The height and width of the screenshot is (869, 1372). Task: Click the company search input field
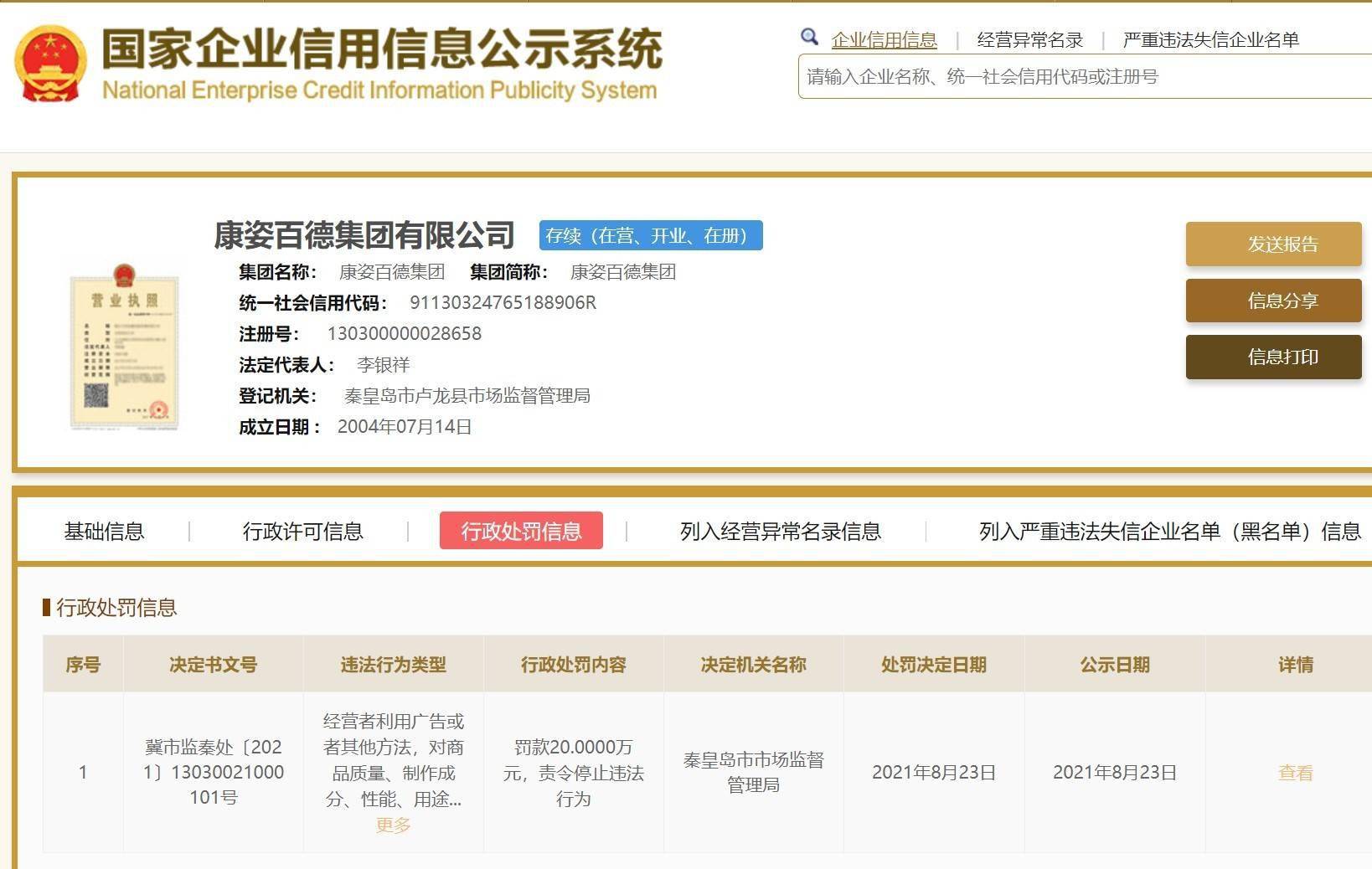pyautogui.click(x=1081, y=77)
